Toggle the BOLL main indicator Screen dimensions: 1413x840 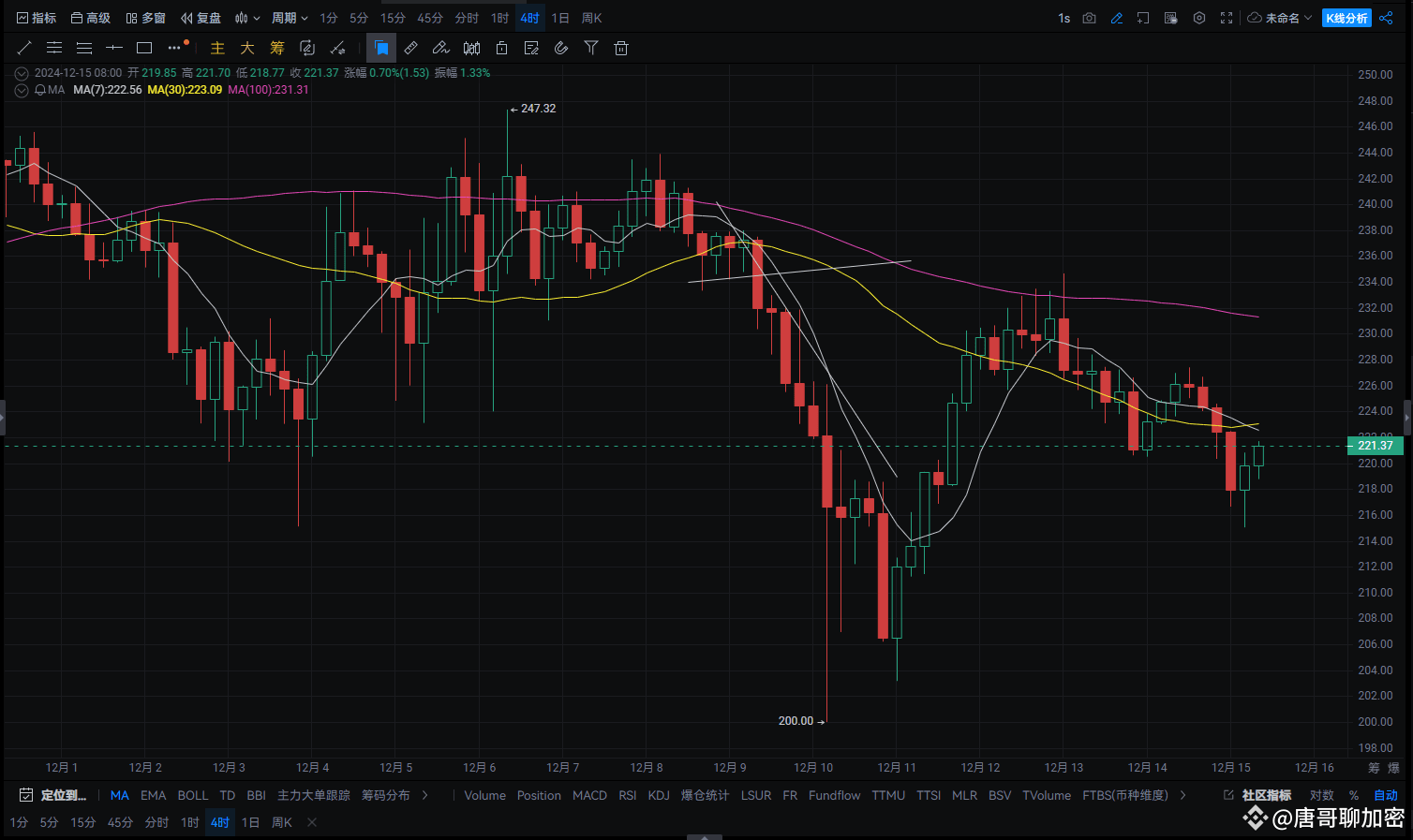(x=193, y=795)
